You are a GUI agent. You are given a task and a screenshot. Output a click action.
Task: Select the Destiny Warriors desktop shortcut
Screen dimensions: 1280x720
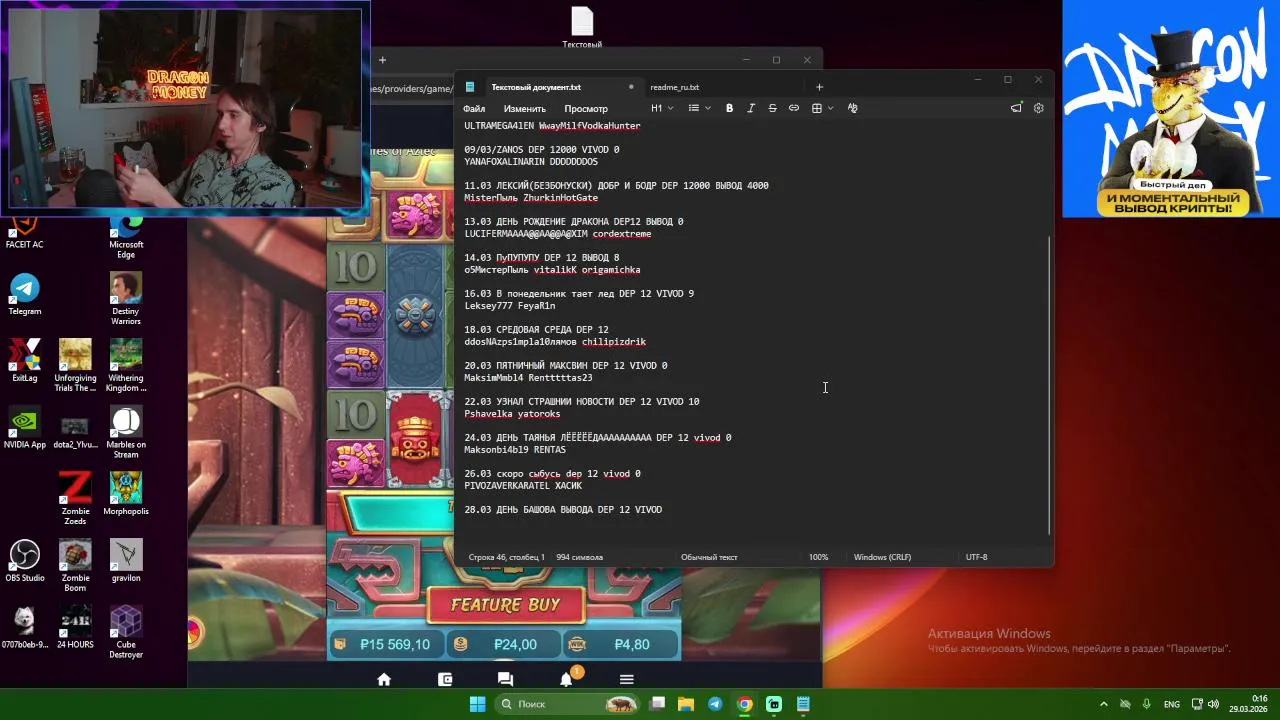(x=126, y=299)
